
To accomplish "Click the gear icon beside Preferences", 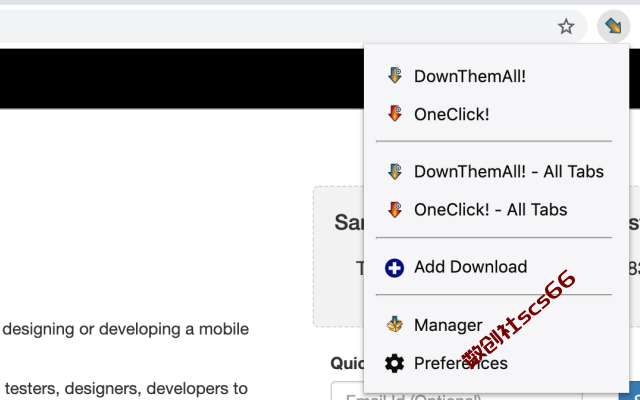I will tap(394, 363).
